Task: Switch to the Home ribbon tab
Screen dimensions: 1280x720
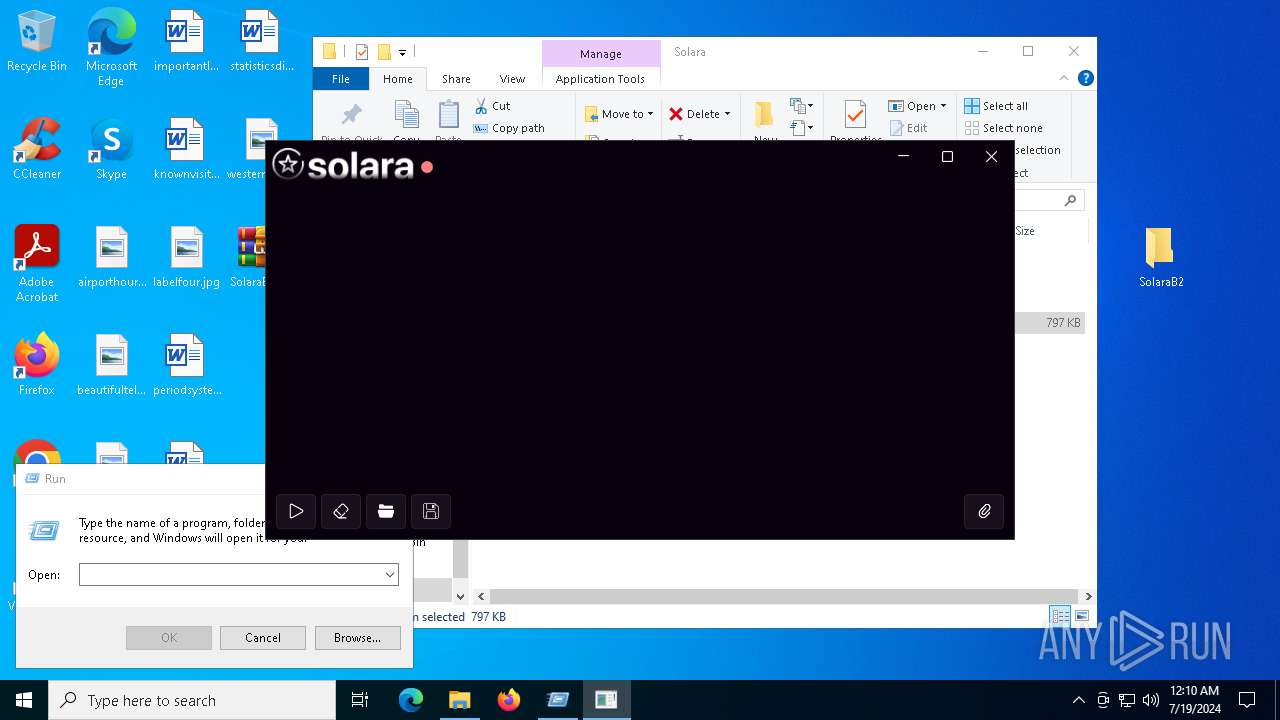Action: click(x=397, y=79)
